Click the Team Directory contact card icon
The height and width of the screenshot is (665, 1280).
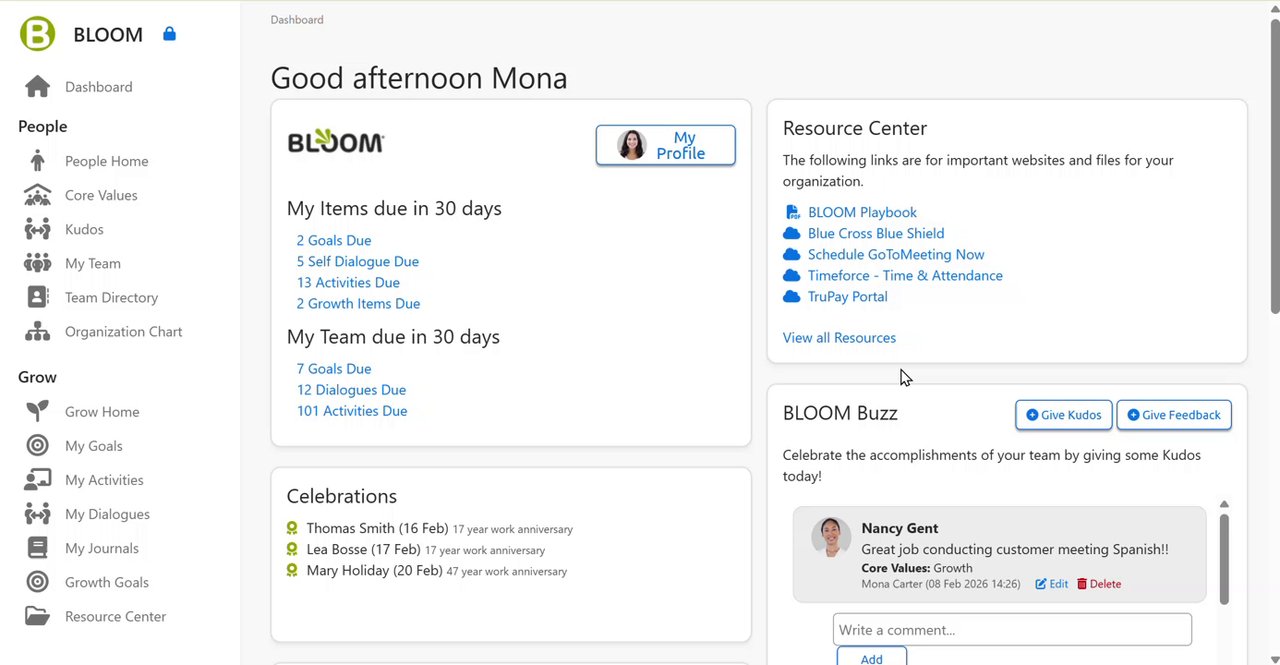pos(37,298)
